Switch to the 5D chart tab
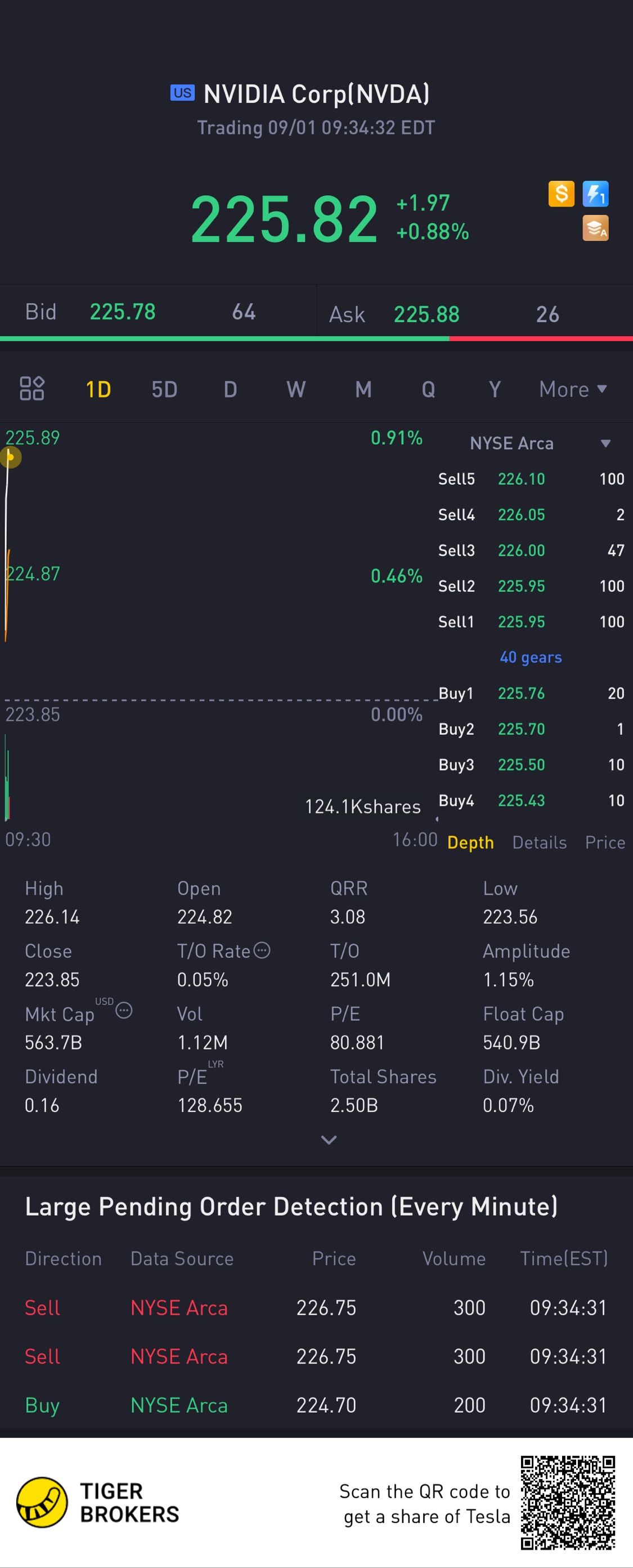The image size is (633, 1568). pos(164,390)
